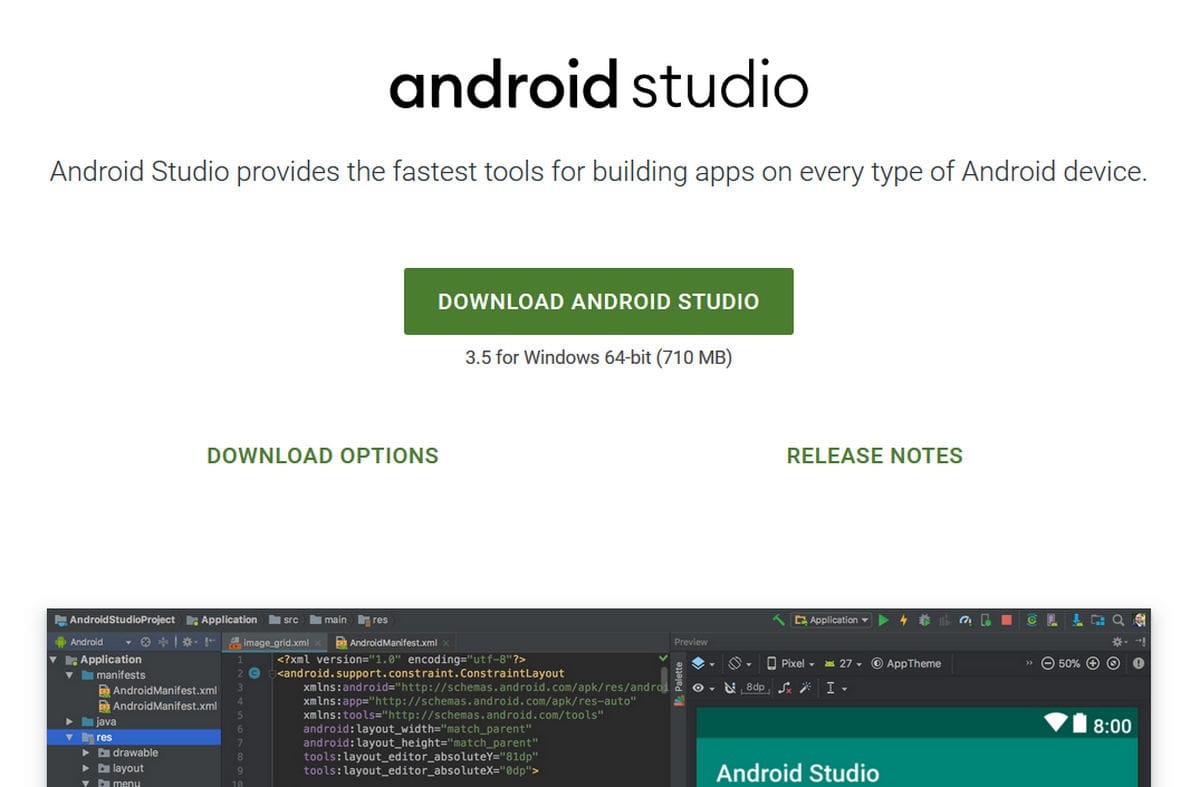Click the SDK Manager download arrow icon

[1077, 620]
